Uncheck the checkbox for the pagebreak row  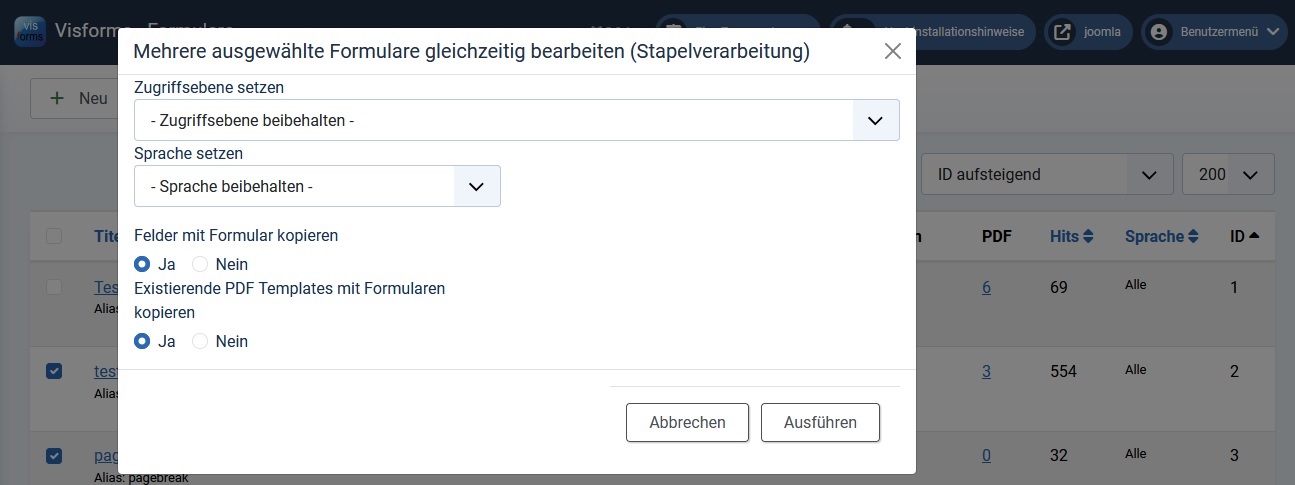[54, 455]
